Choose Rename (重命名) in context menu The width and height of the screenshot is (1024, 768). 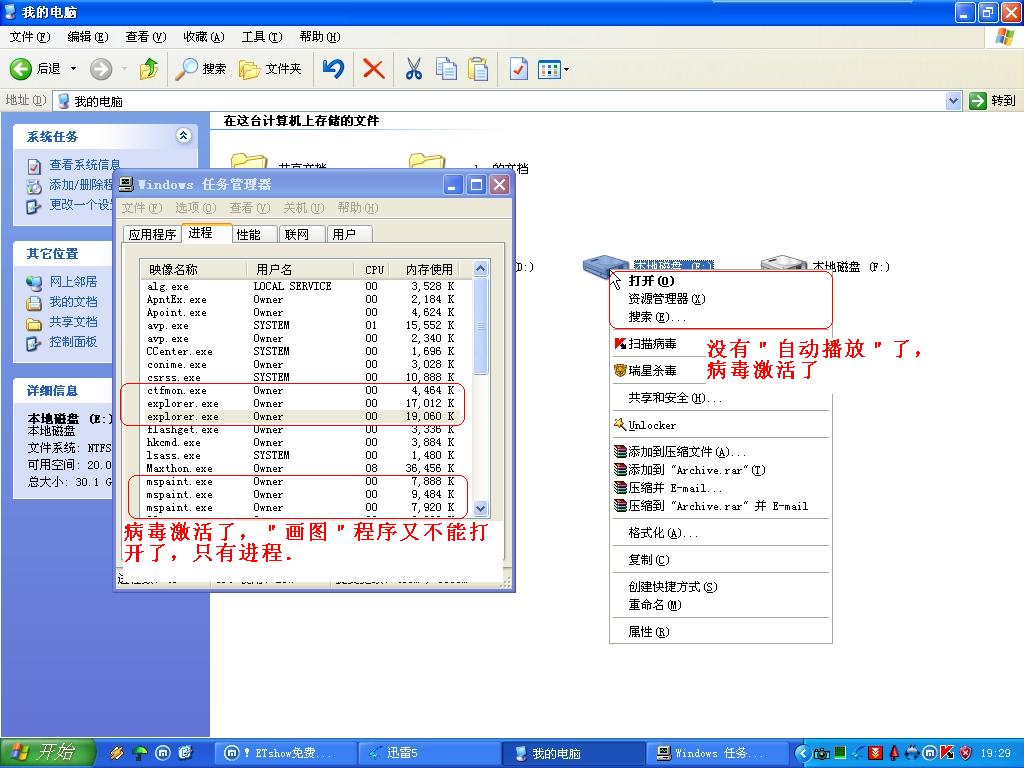pyautogui.click(x=720, y=605)
